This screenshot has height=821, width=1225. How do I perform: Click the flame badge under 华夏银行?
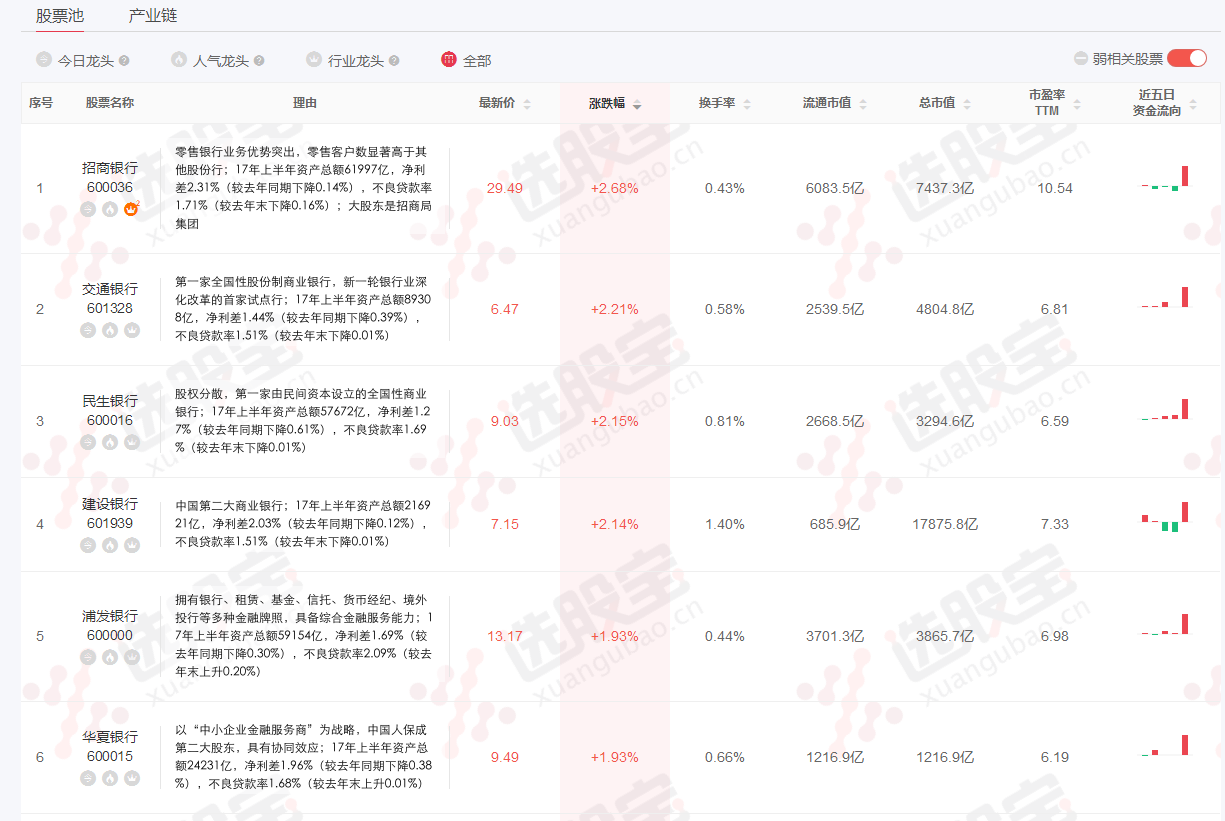tap(110, 778)
